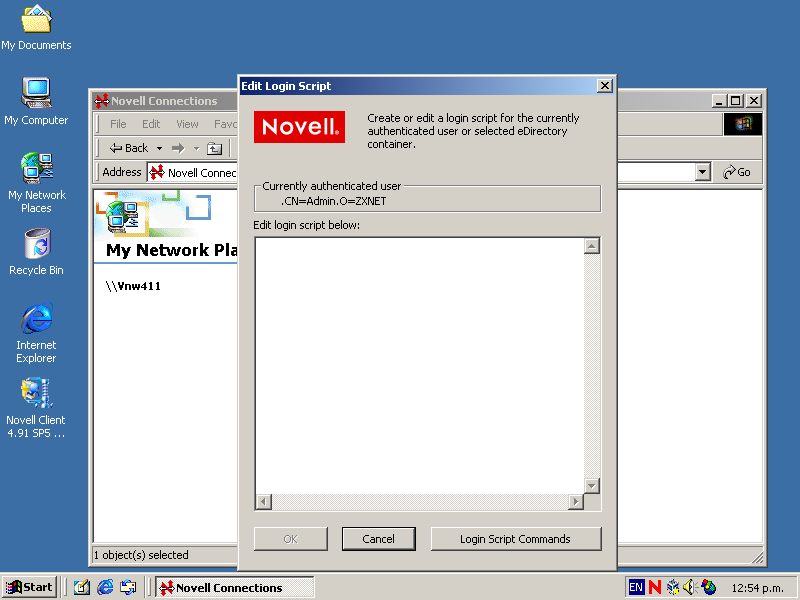Click the Back button in Novell Connections
Screen dimensions: 800x600
coord(129,148)
